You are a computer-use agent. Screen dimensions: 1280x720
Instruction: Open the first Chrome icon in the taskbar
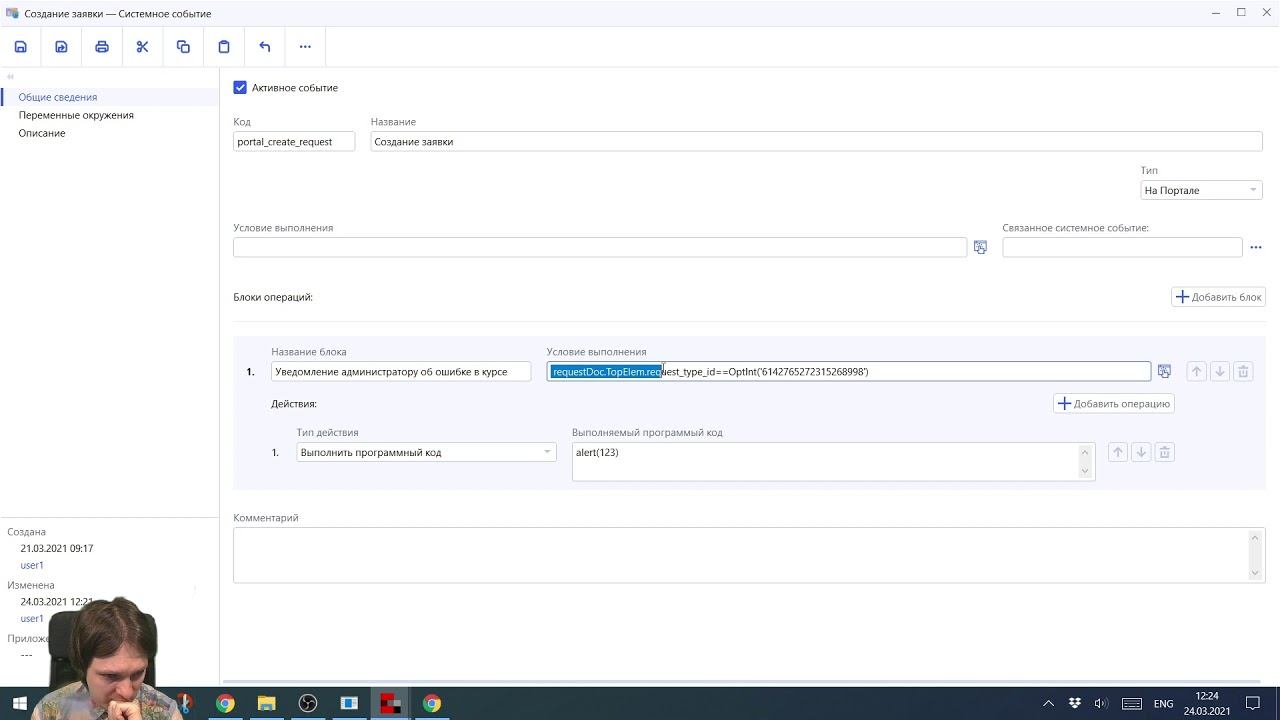coord(225,704)
